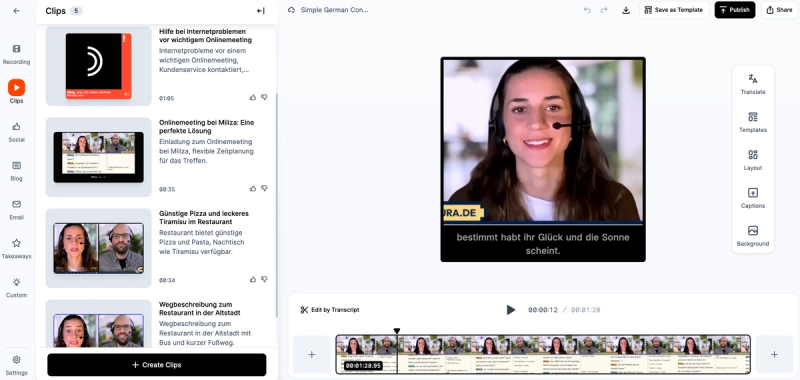Screen dimensions: 800x380
Task: Open Edit by Transcript
Action: (x=330, y=310)
